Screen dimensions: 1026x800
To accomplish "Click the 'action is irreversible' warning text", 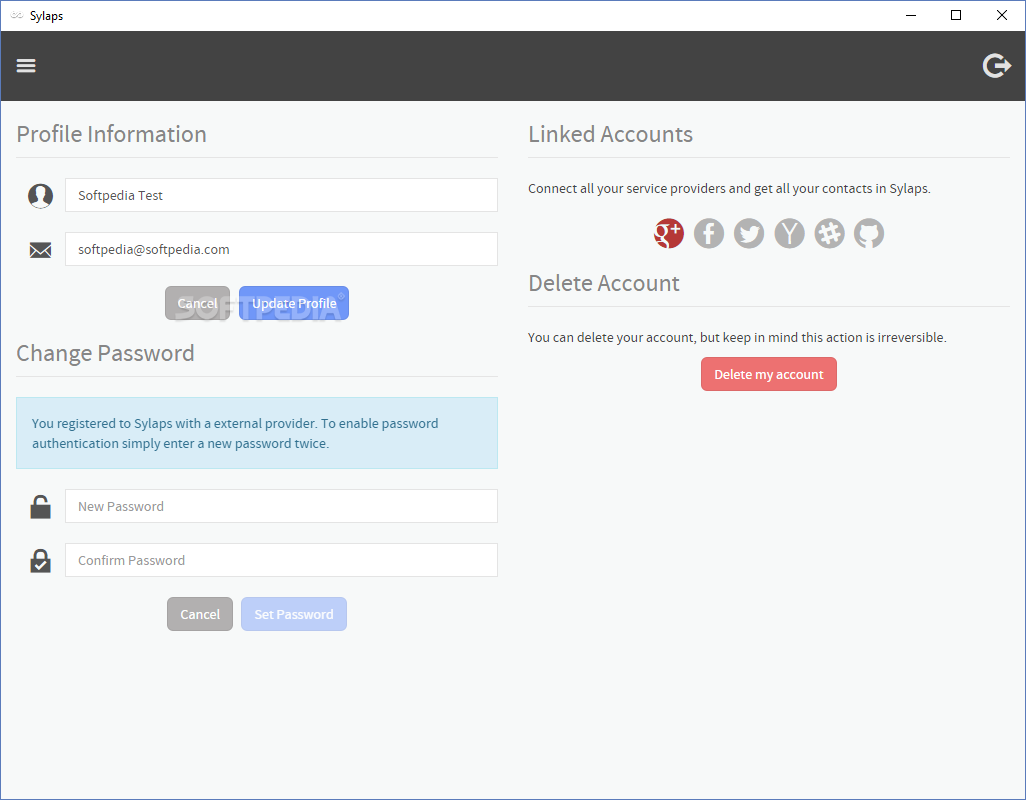I will coord(737,338).
